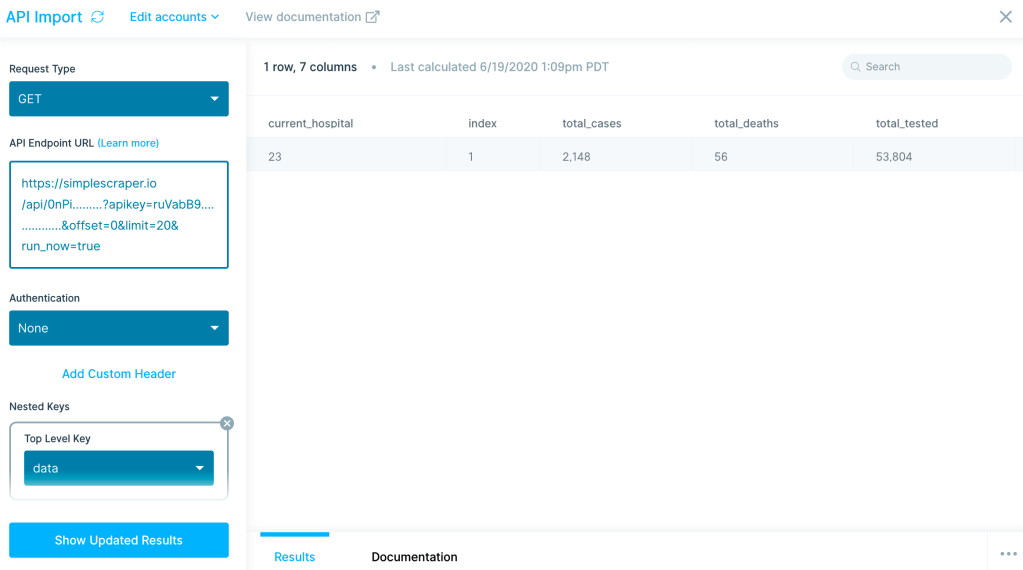This screenshot has width=1023, height=570.
Task: Close the API Import panel
Action: 1005,17
